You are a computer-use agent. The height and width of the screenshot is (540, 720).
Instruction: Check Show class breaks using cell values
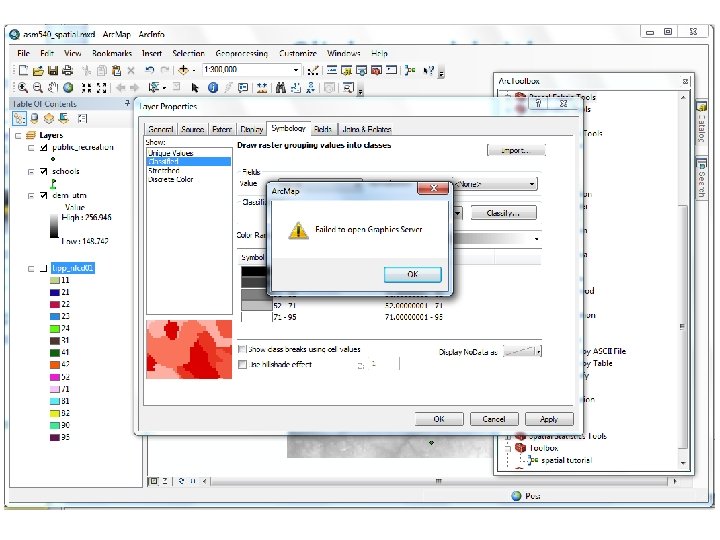[x=242, y=349]
